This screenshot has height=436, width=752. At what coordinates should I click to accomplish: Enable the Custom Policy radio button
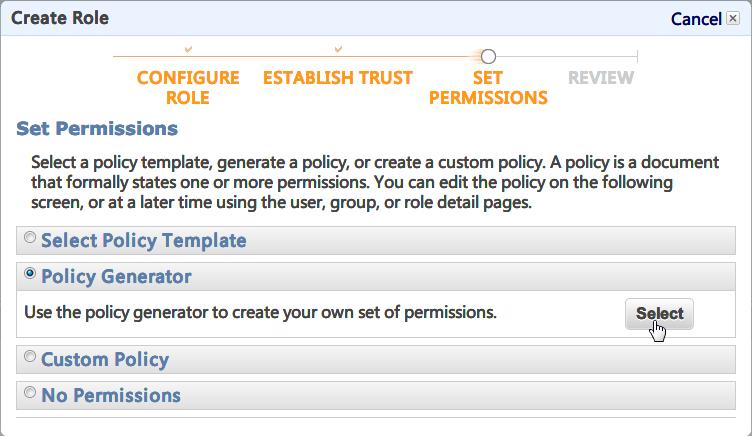point(30,356)
